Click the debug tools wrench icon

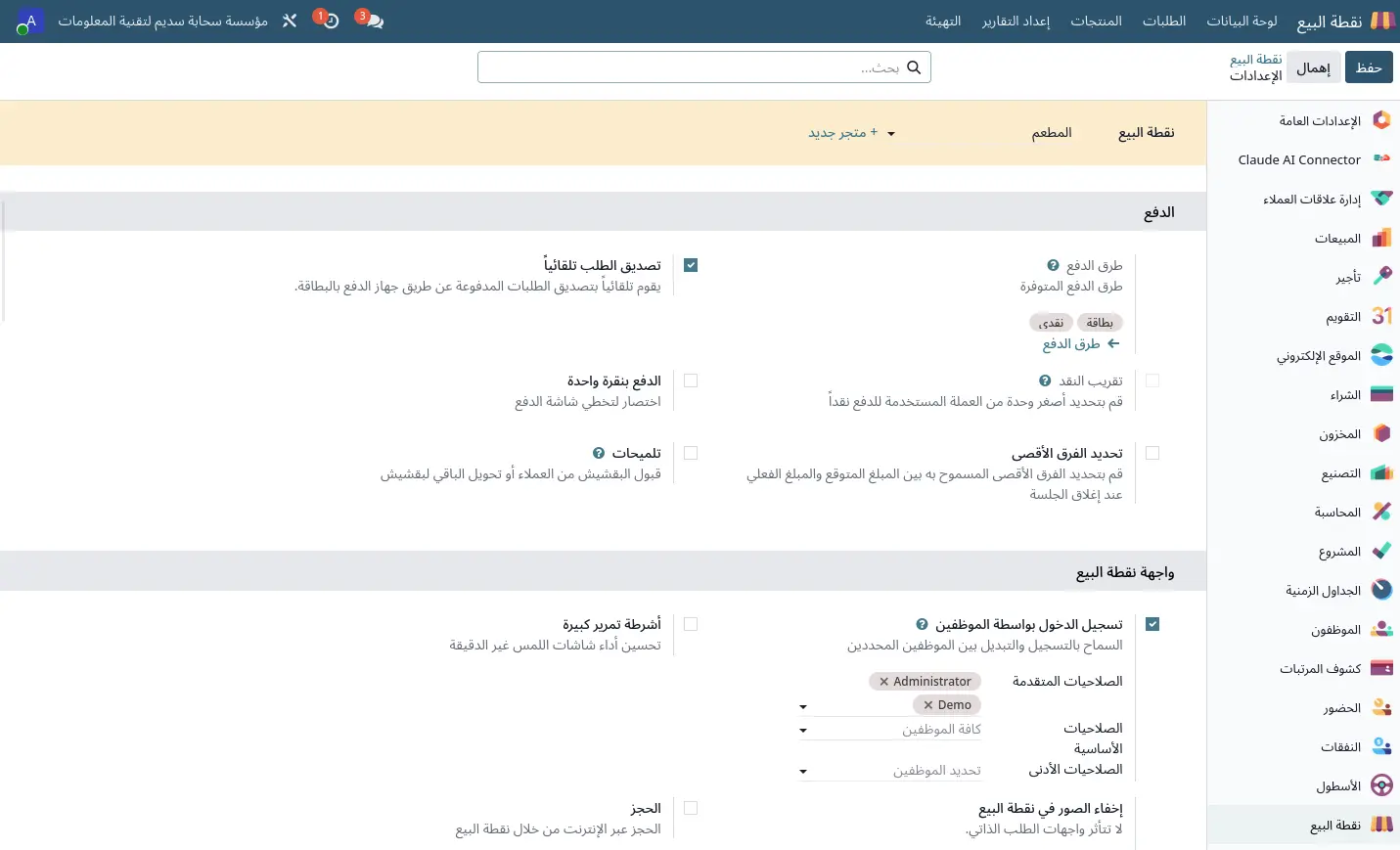coord(290,21)
